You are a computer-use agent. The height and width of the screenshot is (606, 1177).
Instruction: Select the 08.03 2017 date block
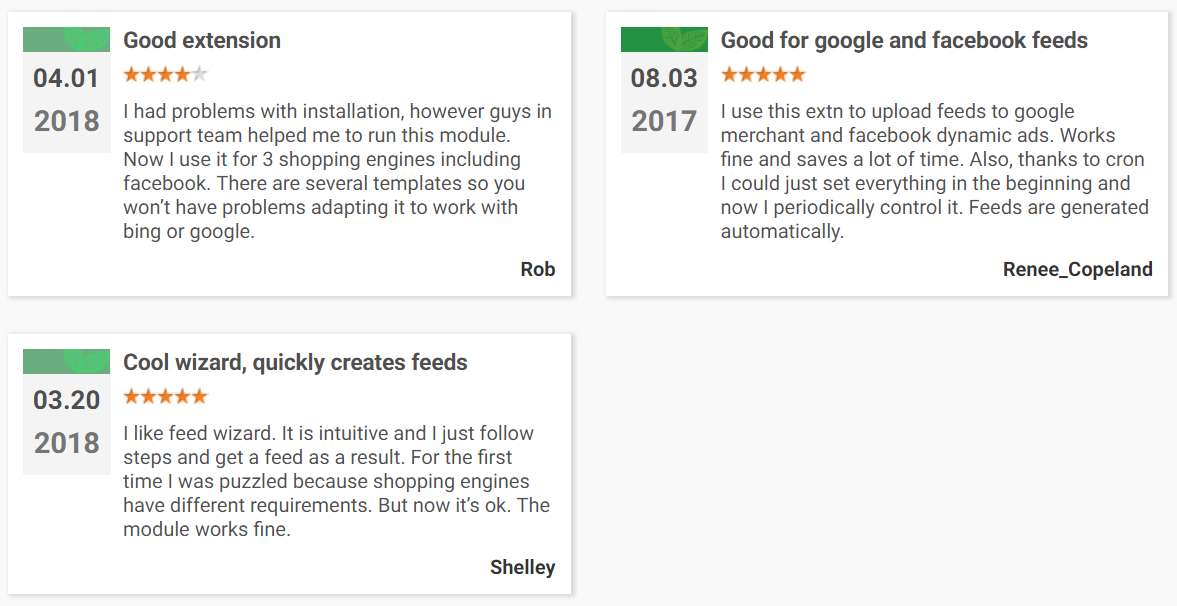click(664, 102)
